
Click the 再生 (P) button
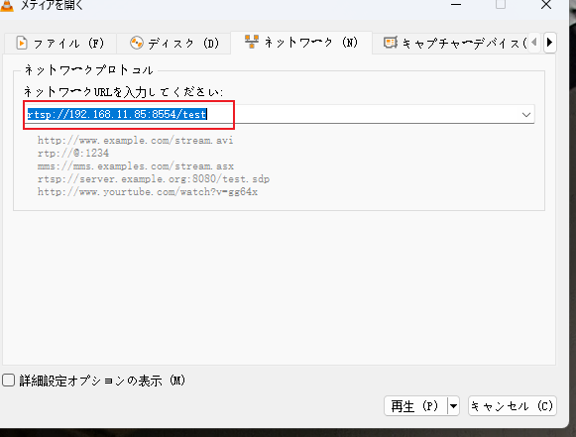[415, 406]
